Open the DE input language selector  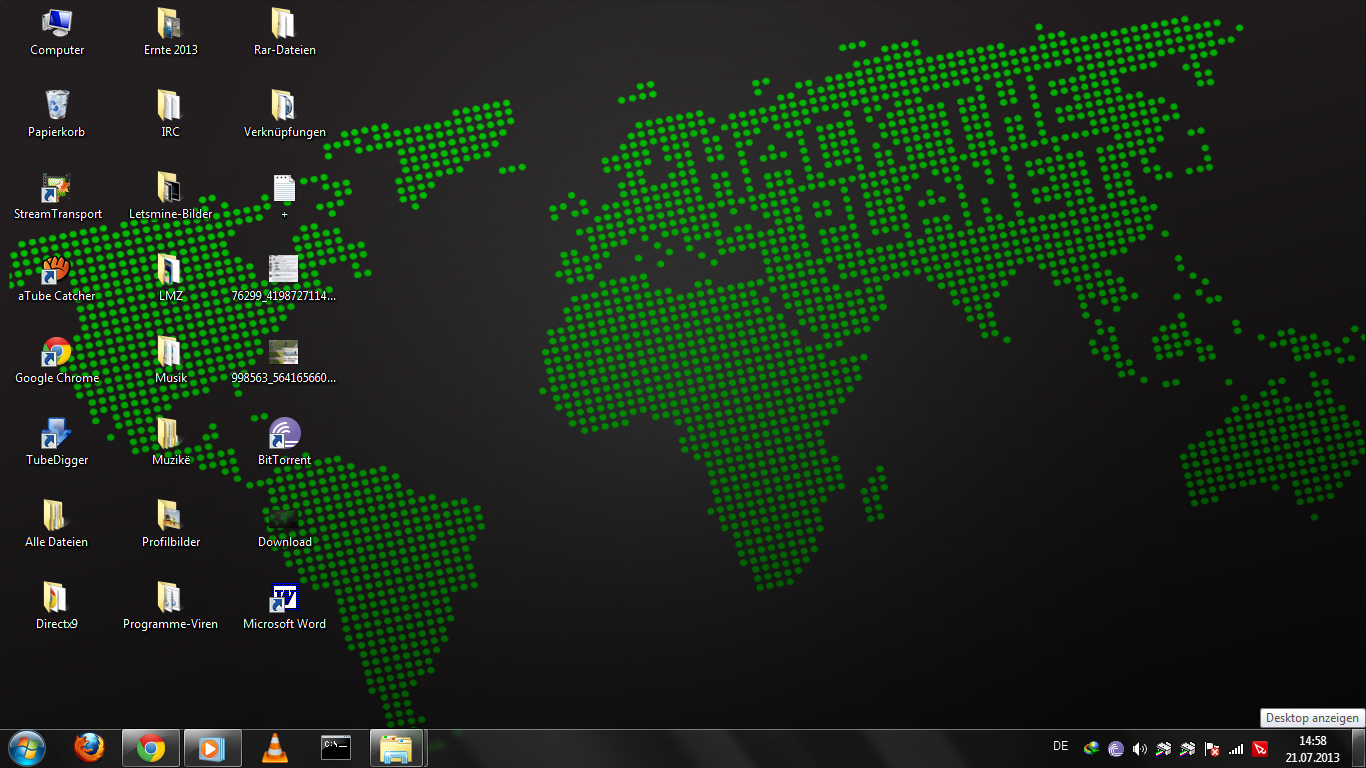point(1061,746)
